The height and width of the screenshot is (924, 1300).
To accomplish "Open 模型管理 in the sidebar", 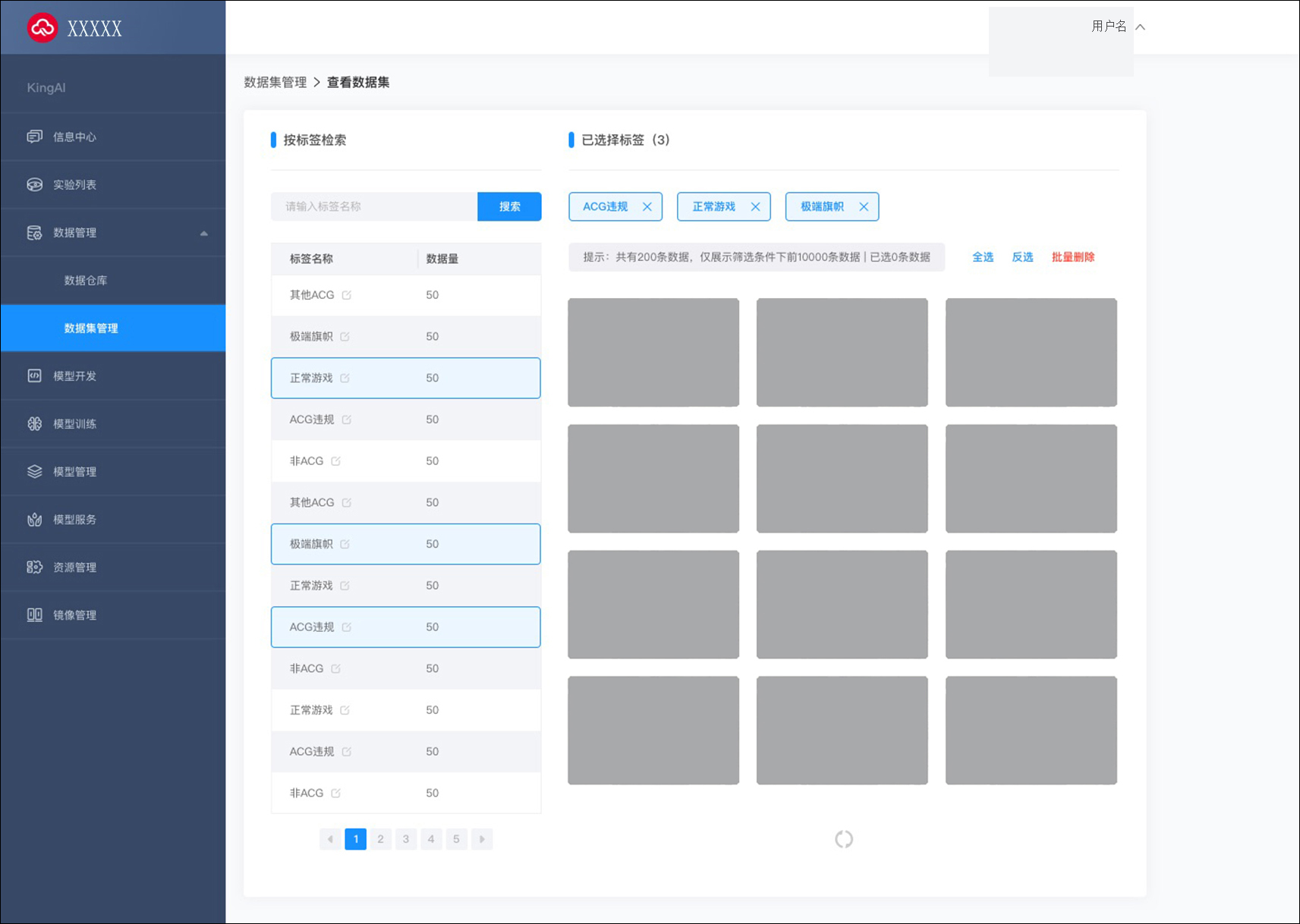I will (x=113, y=471).
